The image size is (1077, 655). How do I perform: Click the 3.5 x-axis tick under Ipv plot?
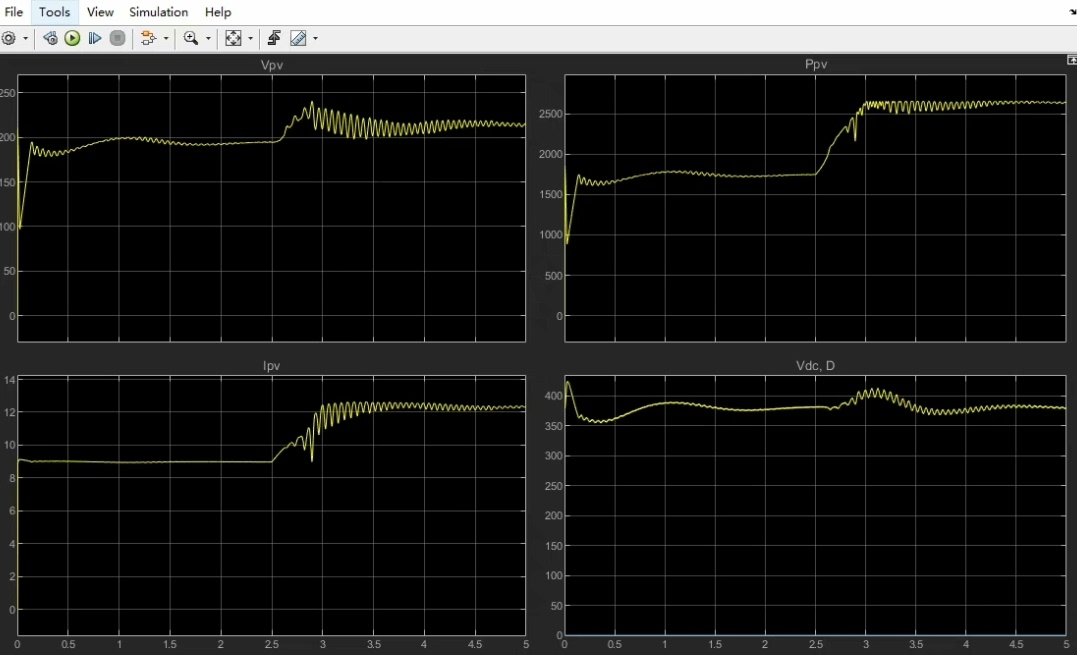click(x=374, y=644)
